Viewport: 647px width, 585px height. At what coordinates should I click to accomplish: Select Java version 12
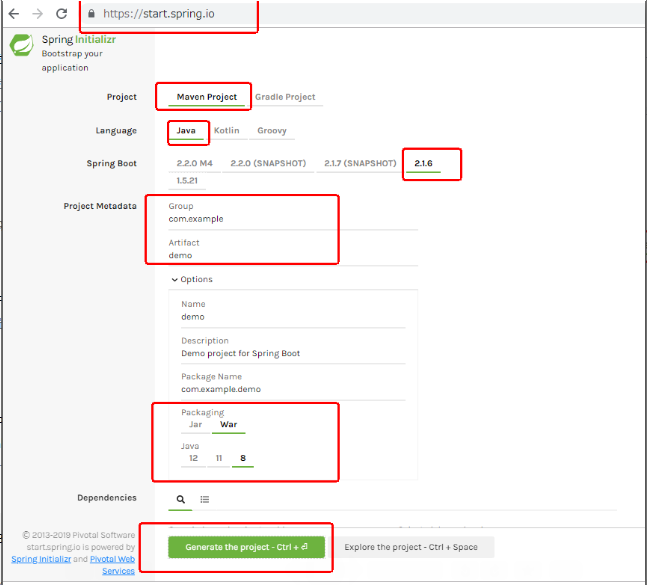point(194,458)
